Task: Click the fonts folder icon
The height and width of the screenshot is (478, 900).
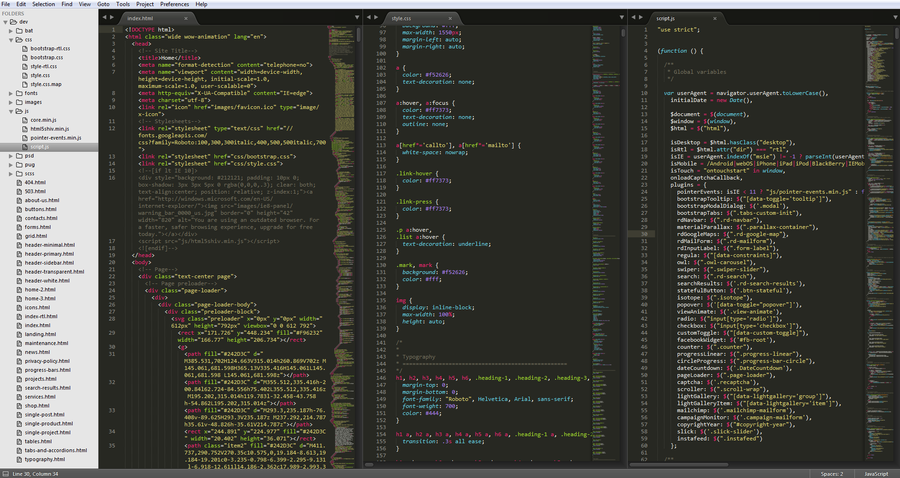Action: (x=18, y=93)
